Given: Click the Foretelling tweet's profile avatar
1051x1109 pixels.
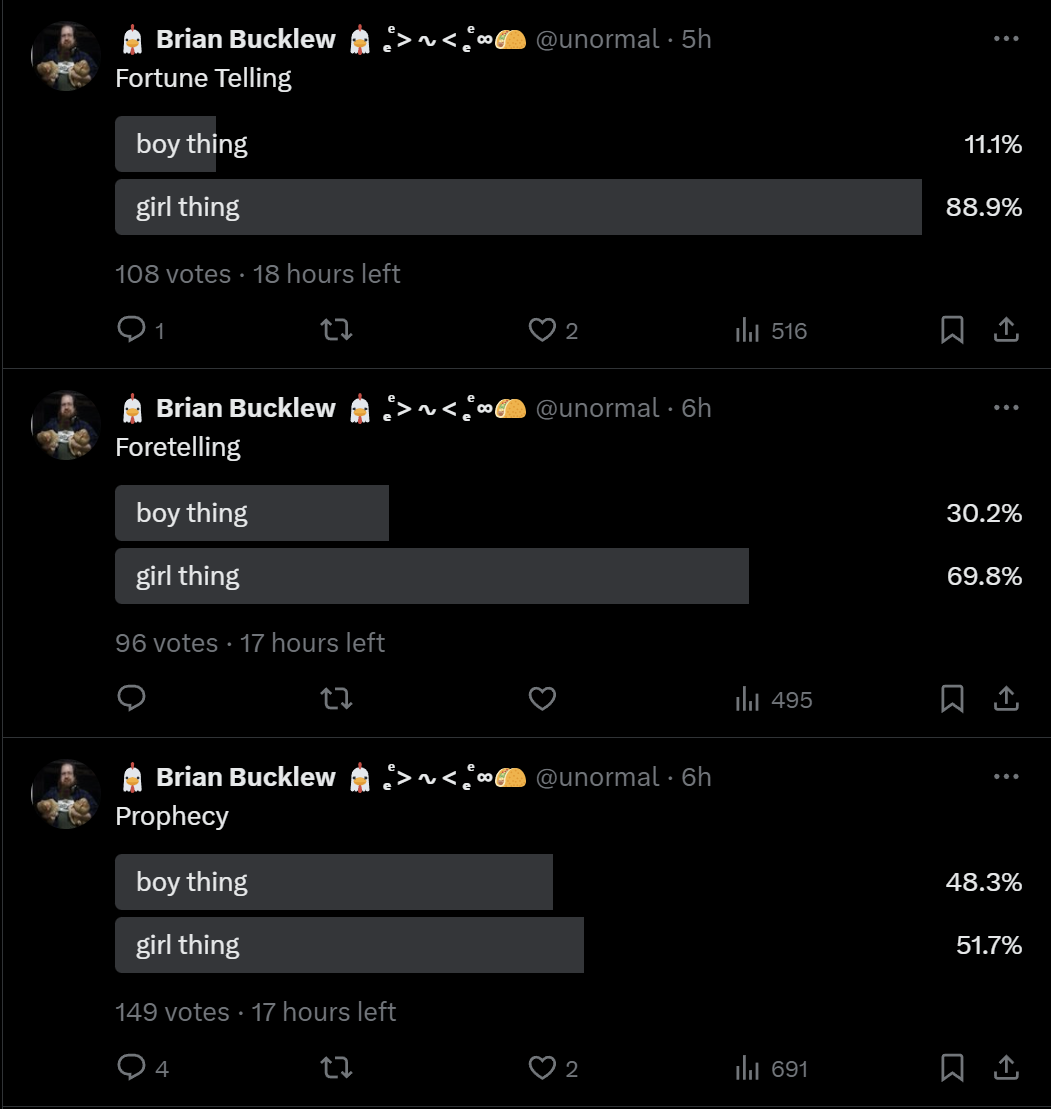Looking at the screenshot, I should (x=66, y=425).
